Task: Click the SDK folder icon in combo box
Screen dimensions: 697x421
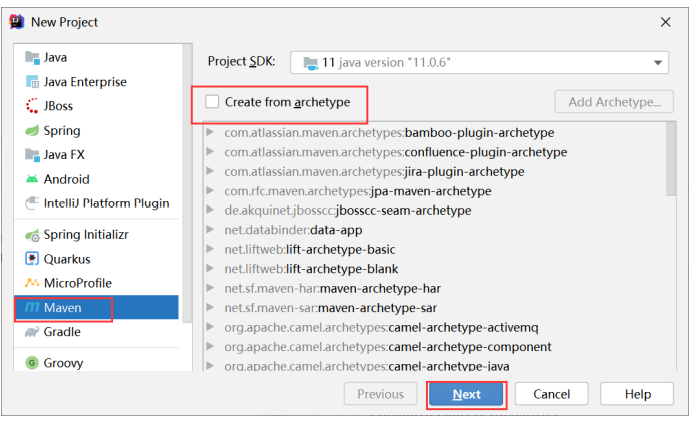Action: 311,63
